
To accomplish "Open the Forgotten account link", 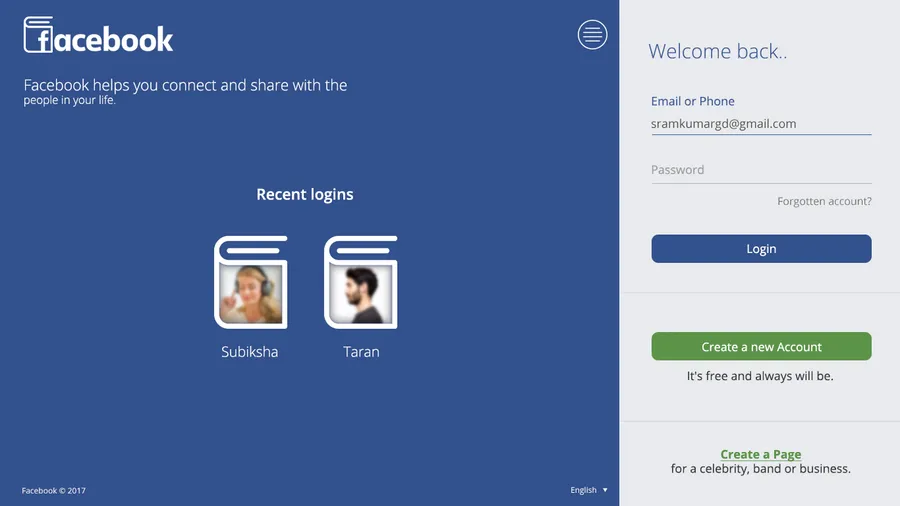I will [x=824, y=201].
